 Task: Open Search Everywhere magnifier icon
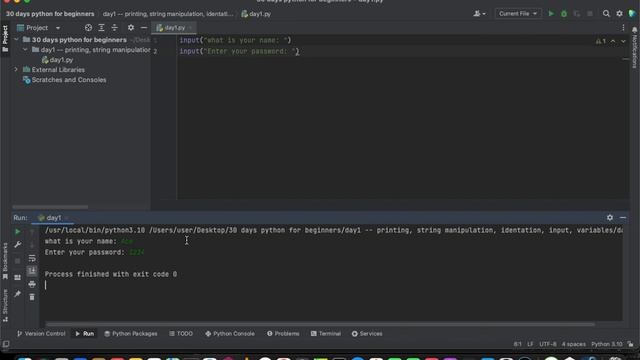coord(606,13)
